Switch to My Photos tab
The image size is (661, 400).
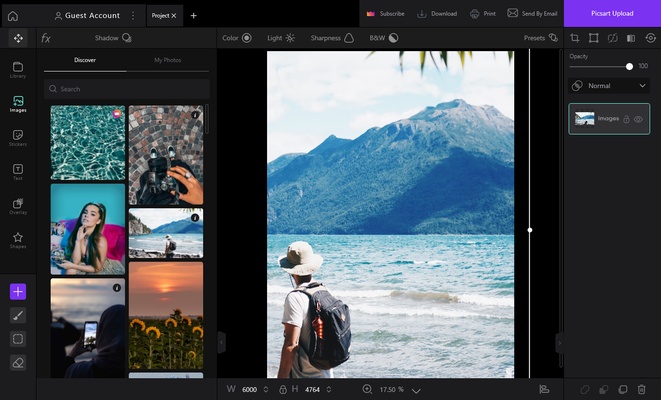(167, 60)
